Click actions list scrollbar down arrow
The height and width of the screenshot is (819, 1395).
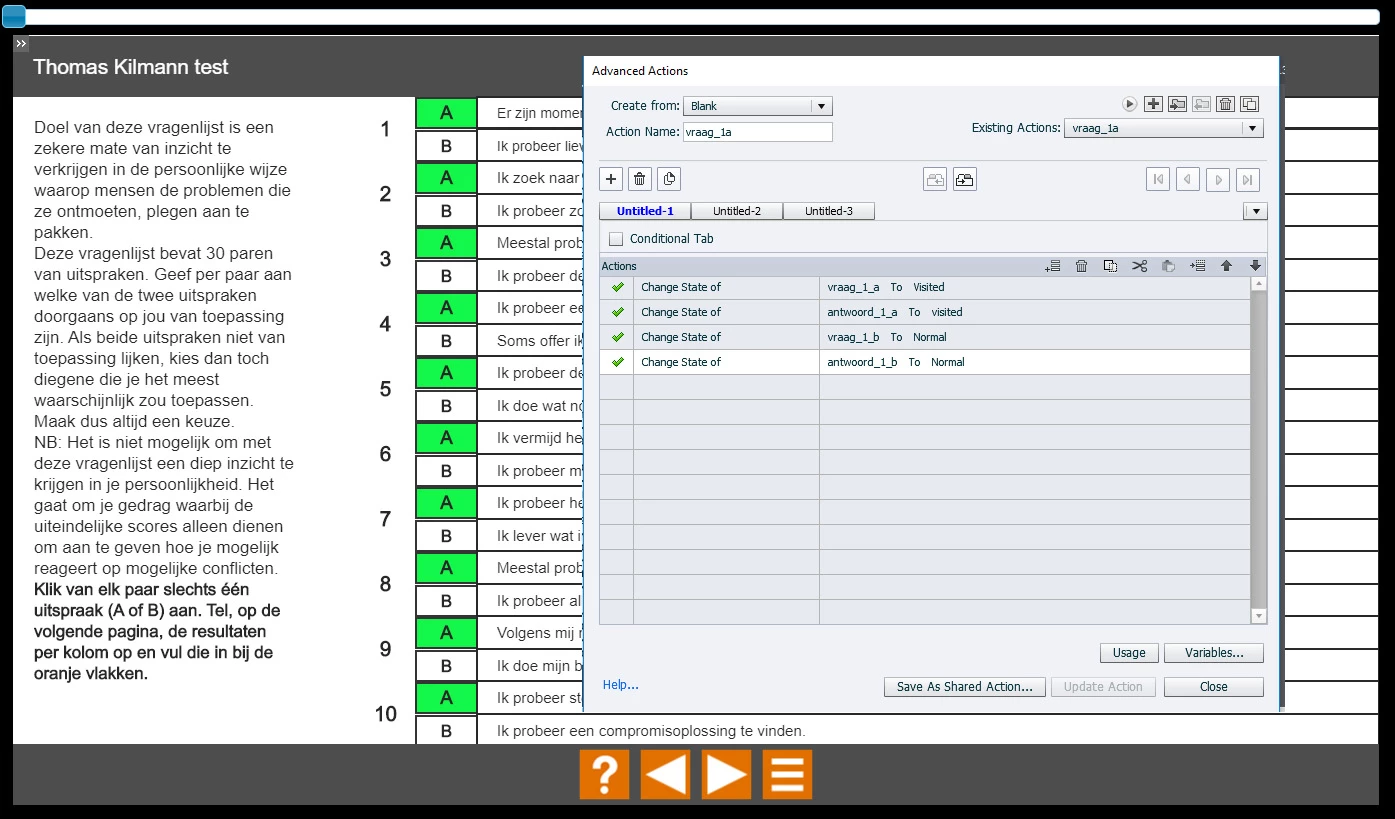click(x=1259, y=617)
